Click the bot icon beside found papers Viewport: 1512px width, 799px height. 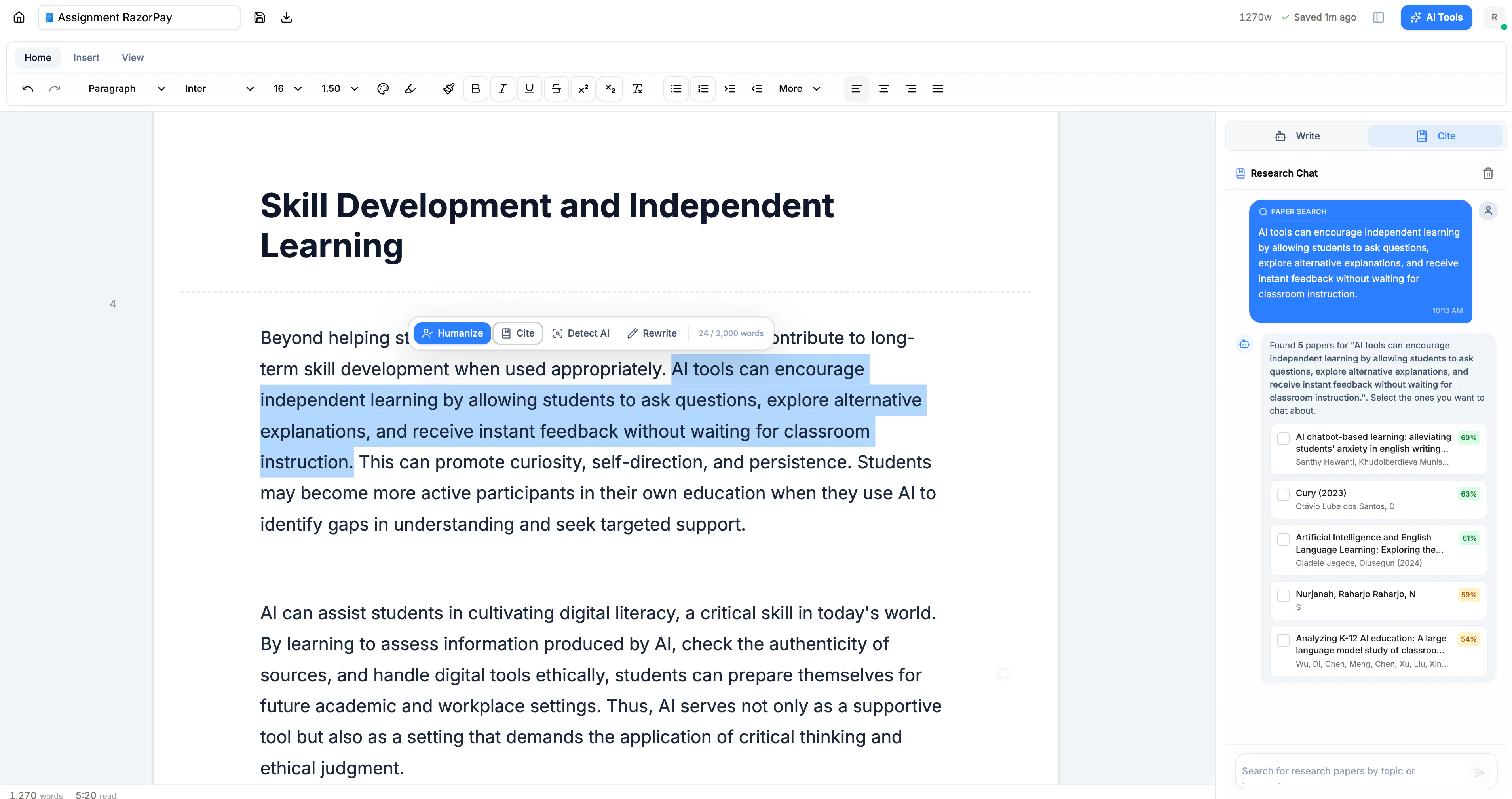pos(1244,344)
